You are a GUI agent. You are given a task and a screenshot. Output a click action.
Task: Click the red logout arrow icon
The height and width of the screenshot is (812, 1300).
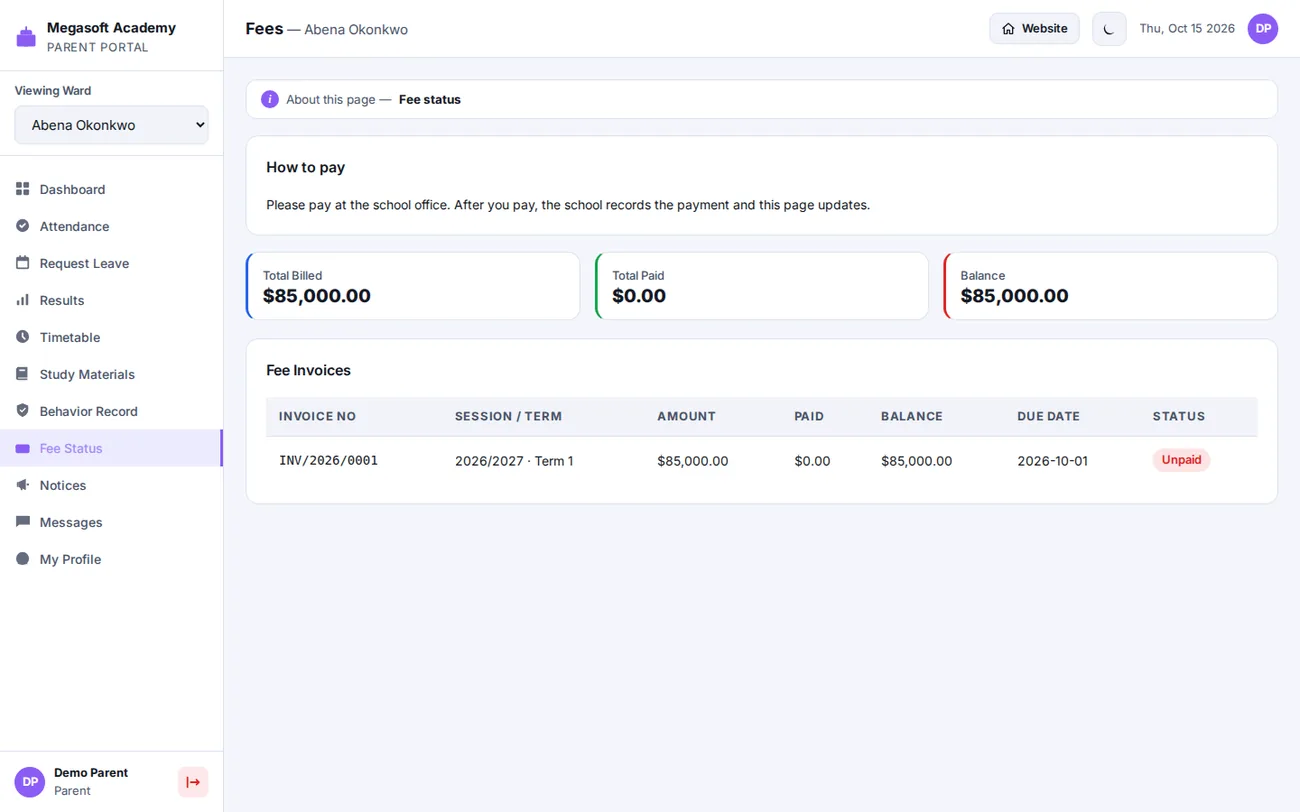click(x=193, y=782)
